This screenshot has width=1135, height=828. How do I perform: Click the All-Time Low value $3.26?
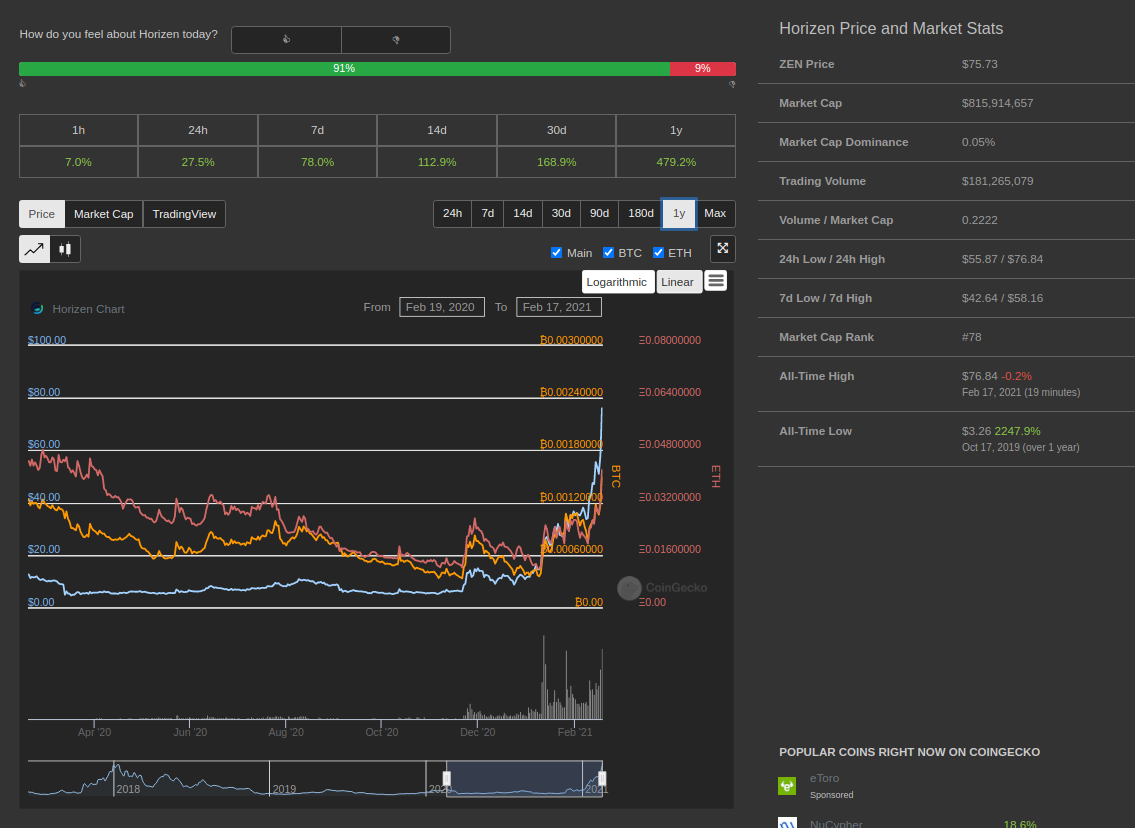(x=976, y=431)
